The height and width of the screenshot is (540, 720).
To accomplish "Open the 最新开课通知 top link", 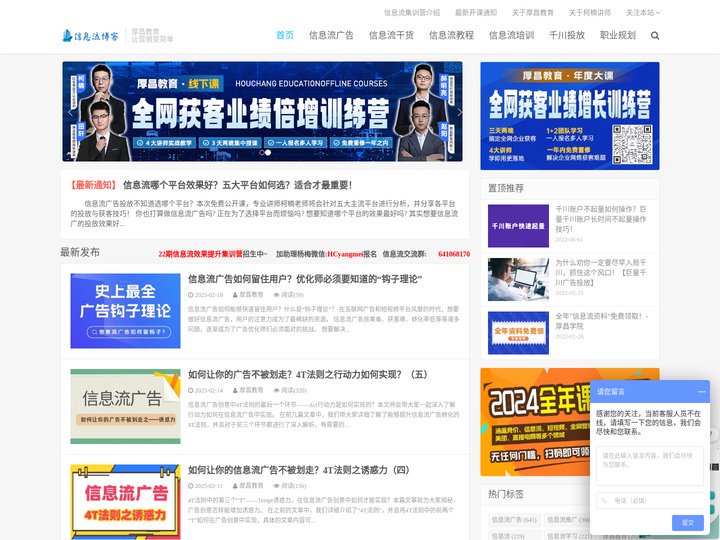I will pyautogui.click(x=476, y=13).
